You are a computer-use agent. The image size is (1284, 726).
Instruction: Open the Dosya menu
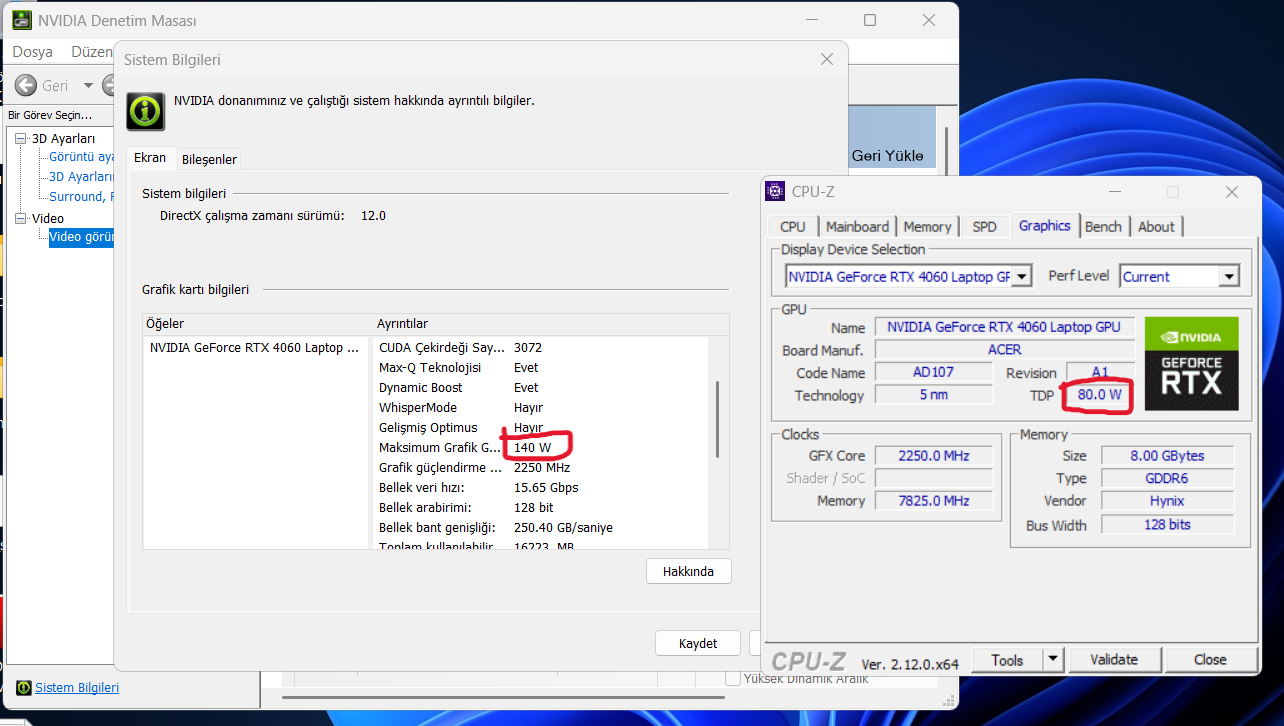point(32,52)
